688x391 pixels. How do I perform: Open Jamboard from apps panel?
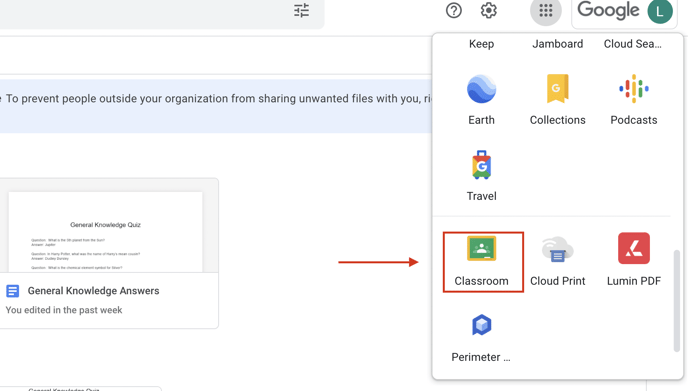(x=557, y=44)
